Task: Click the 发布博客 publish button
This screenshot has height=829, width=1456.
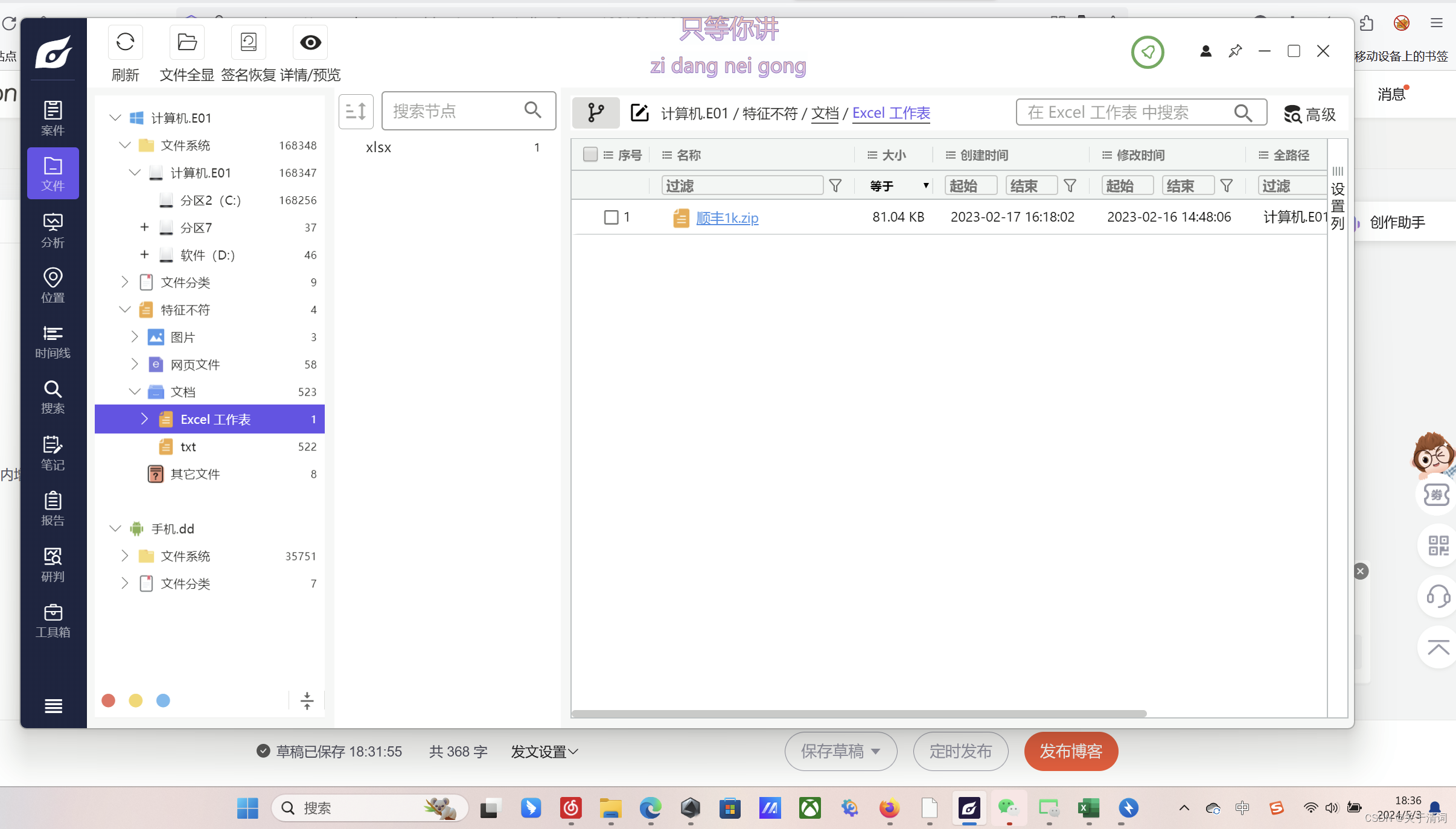Action: click(x=1070, y=751)
